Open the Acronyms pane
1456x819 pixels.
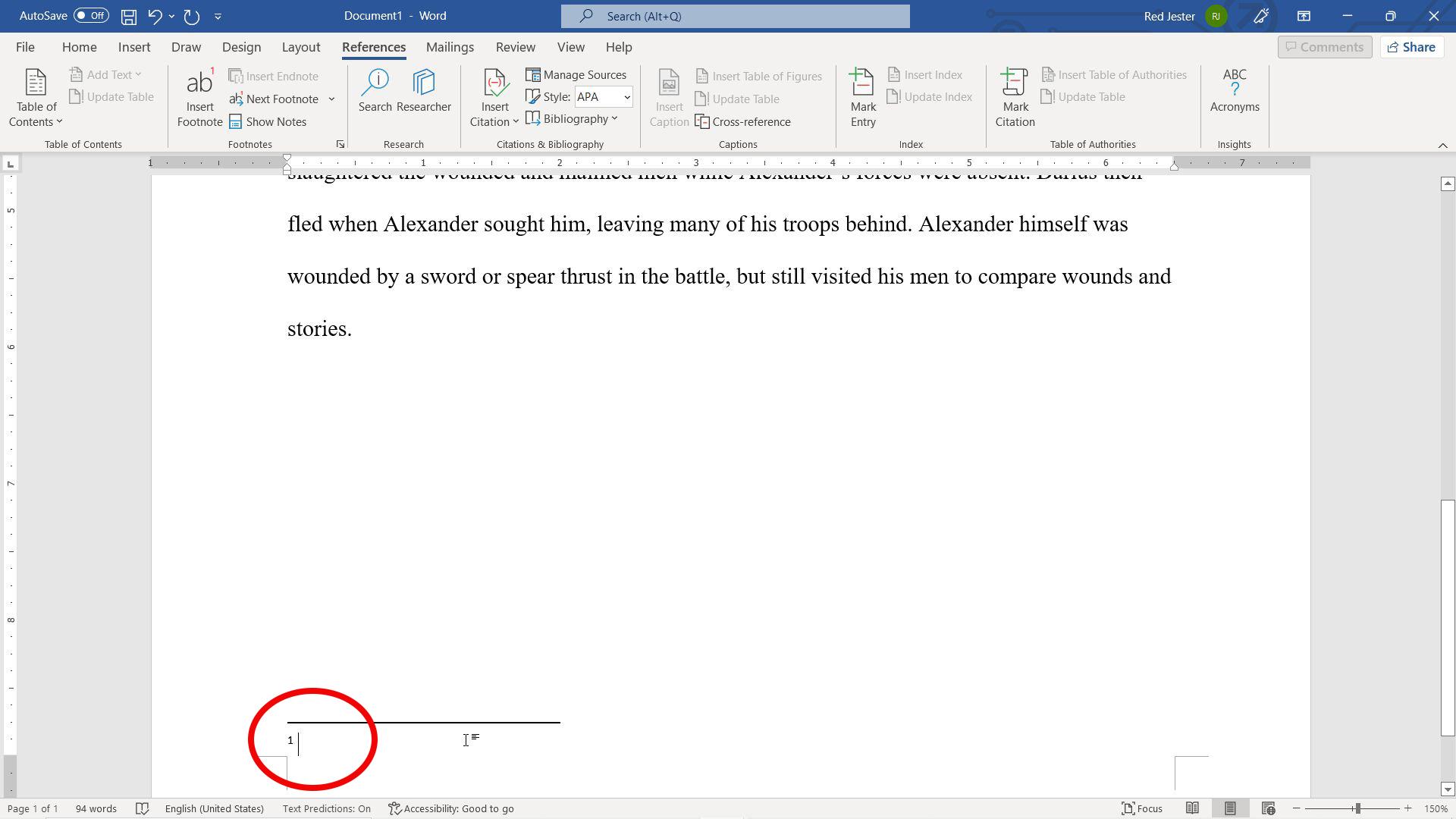coord(1234,89)
